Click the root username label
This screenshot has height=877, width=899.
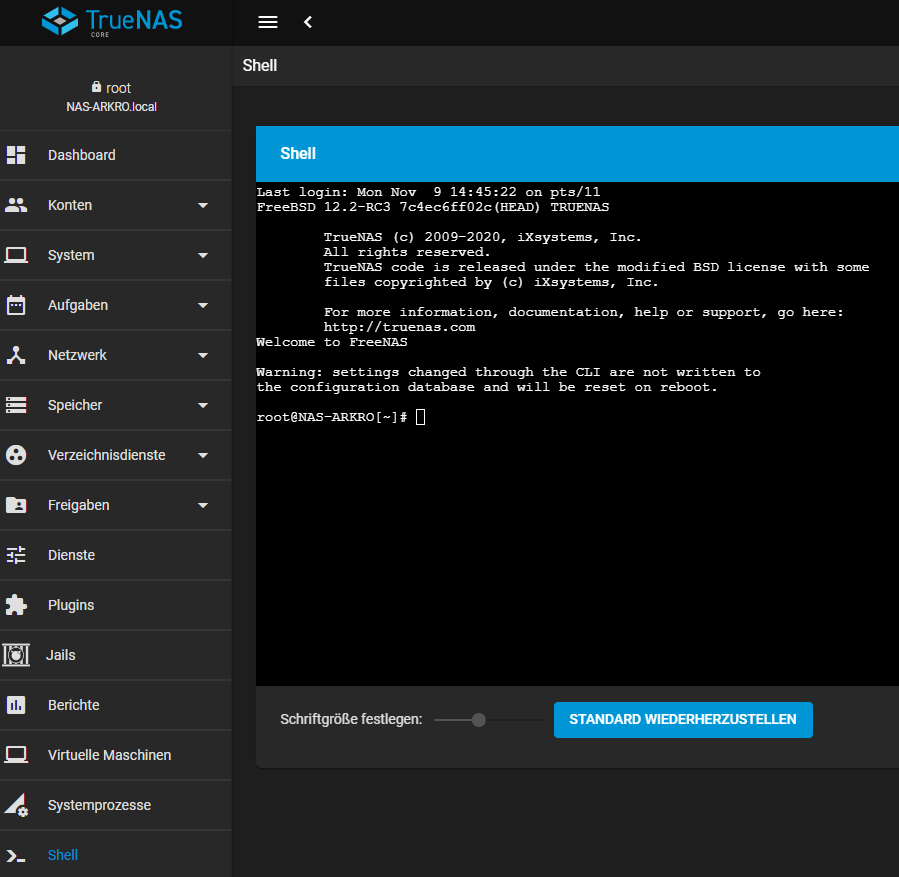point(118,88)
